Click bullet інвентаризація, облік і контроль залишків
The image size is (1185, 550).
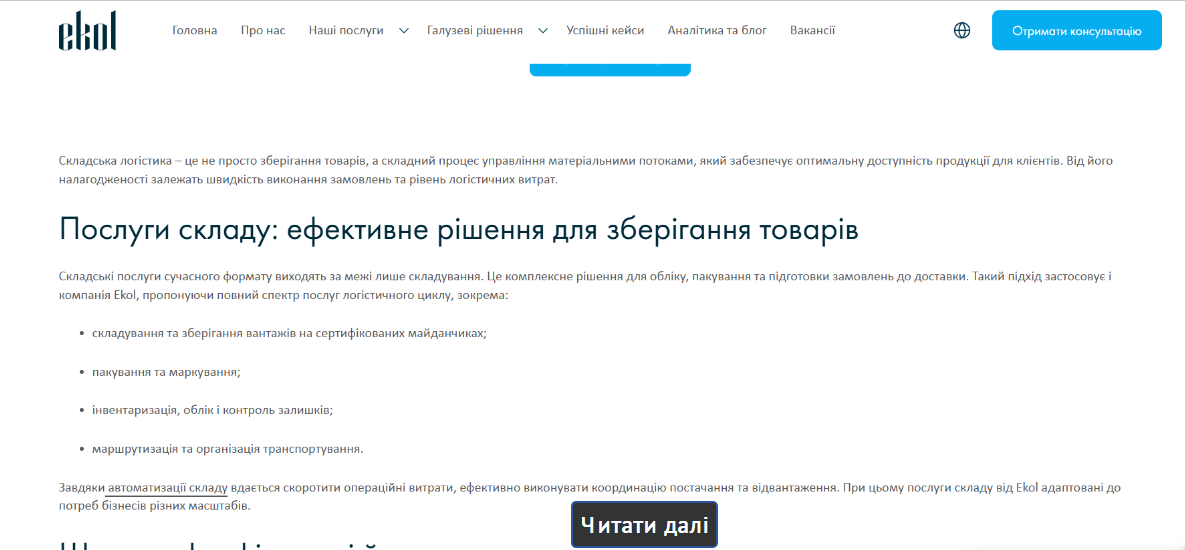(212, 410)
